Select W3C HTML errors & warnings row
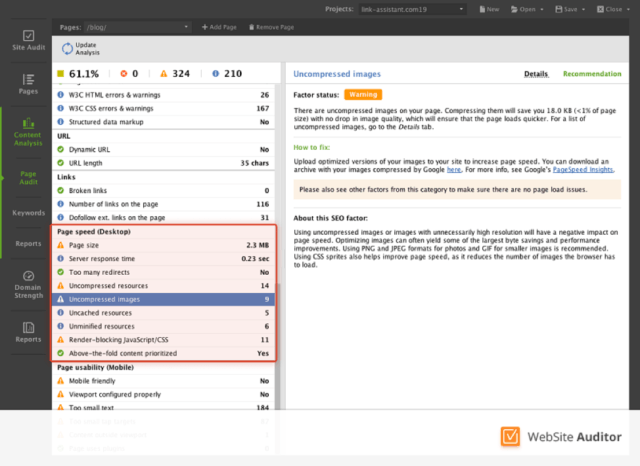The width and height of the screenshot is (640, 466). (163, 95)
